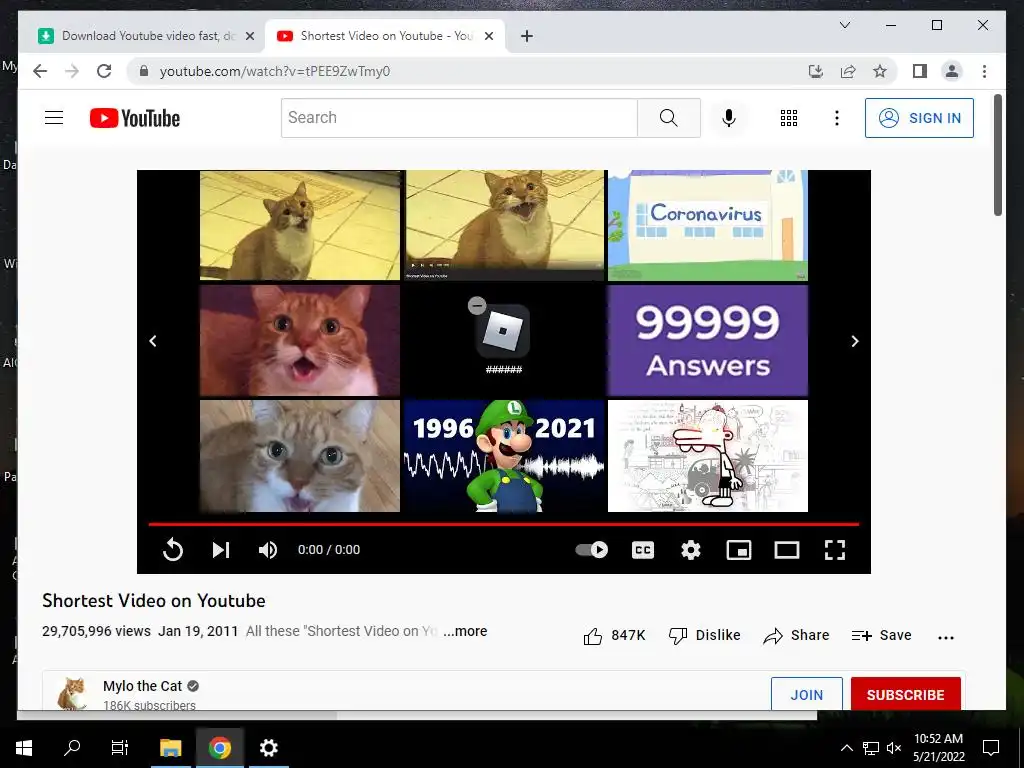
Task: Open Chrome three-dot menu
Action: coord(984,71)
